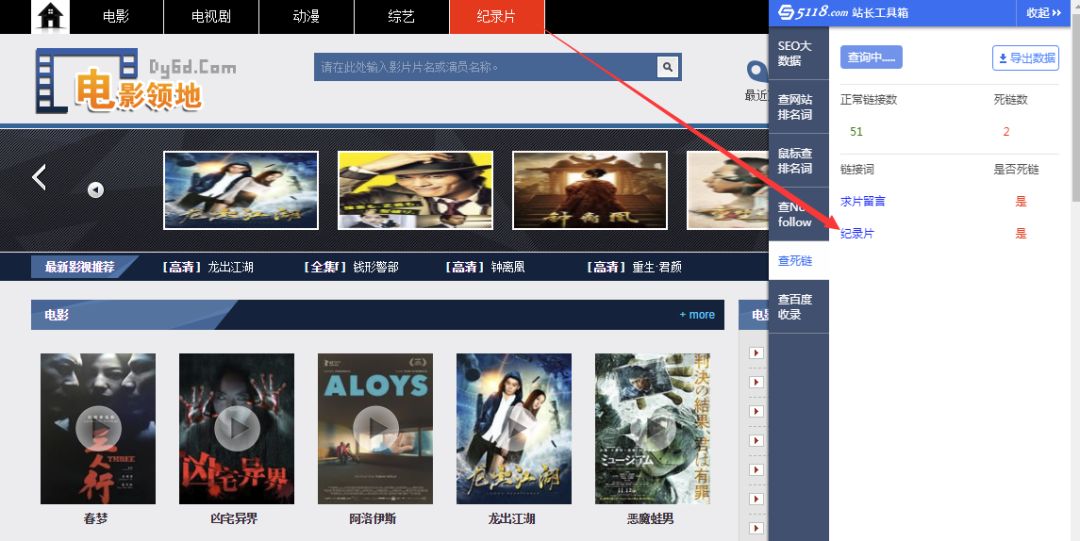
Task: Play the 龙出江湖 movie poster
Action: tap(514, 429)
